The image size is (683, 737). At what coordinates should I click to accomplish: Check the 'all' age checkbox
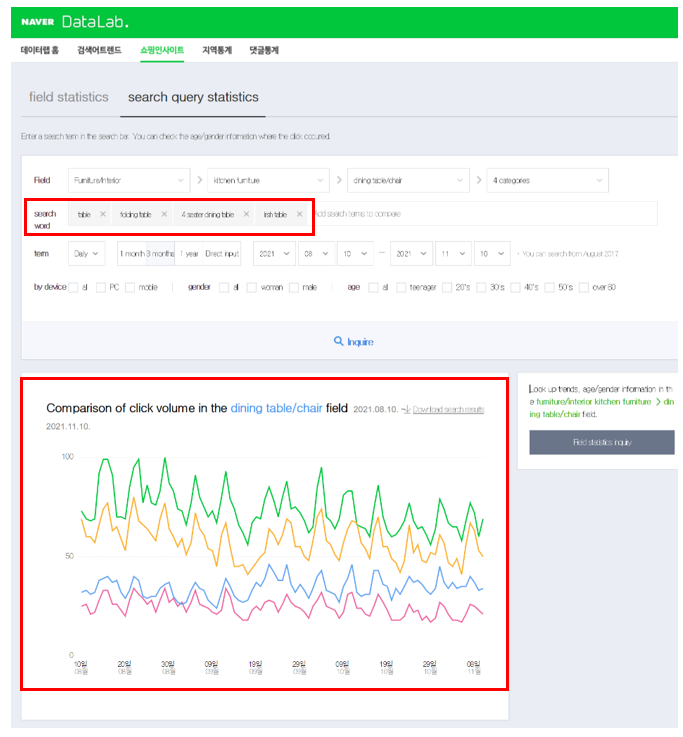pos(373,288)
